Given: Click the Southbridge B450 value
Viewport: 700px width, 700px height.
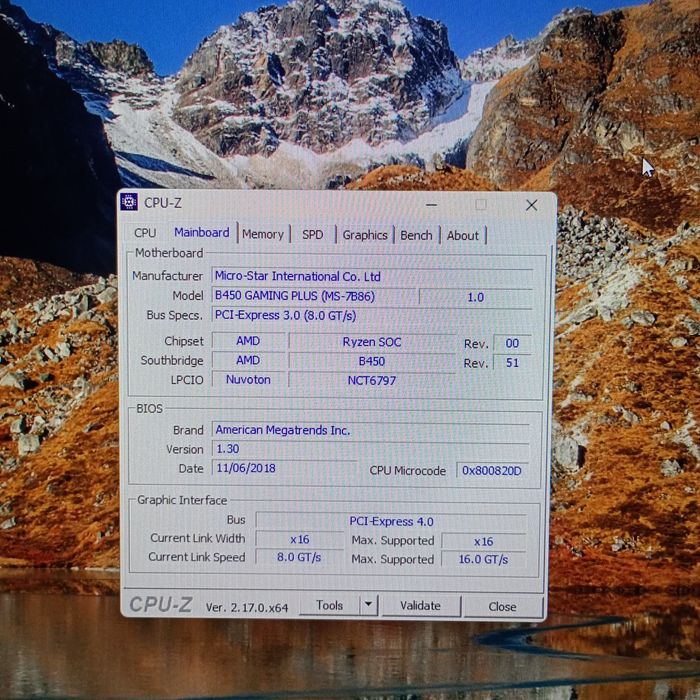Looking at the screenshot, I should (x=372, y=361).
